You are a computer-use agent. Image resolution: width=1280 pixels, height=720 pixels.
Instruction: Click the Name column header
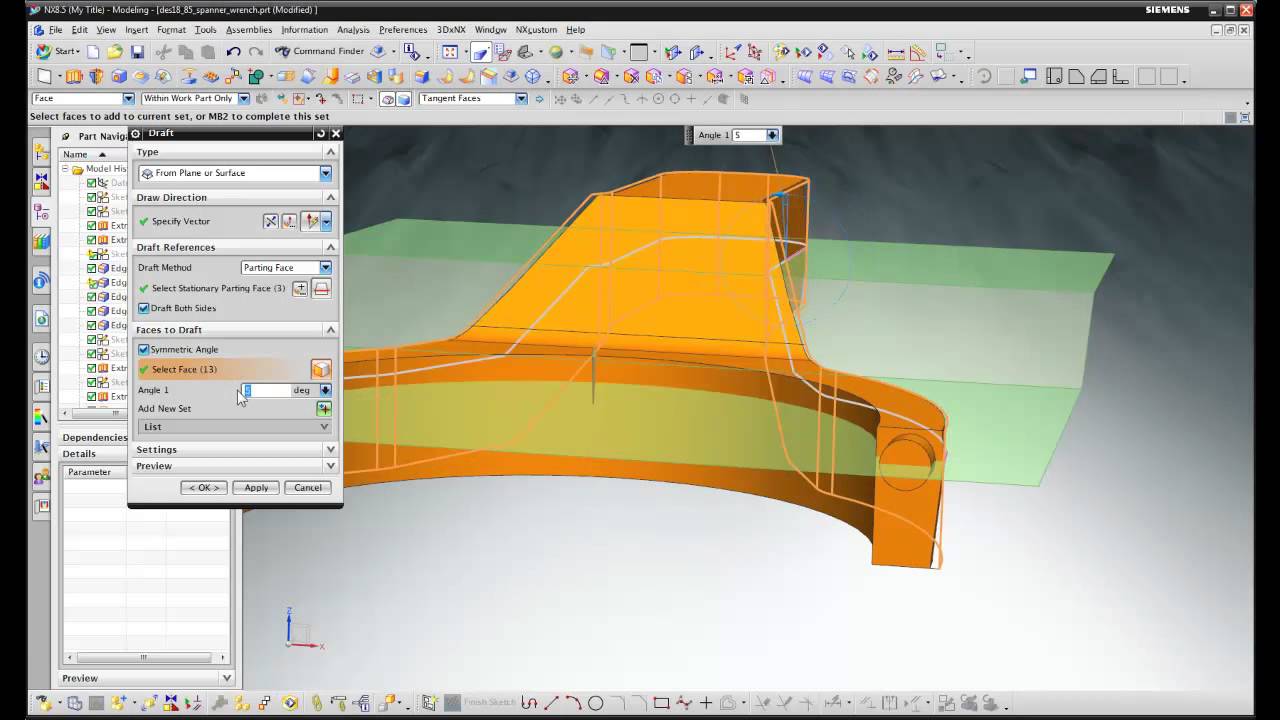[94, 154]
